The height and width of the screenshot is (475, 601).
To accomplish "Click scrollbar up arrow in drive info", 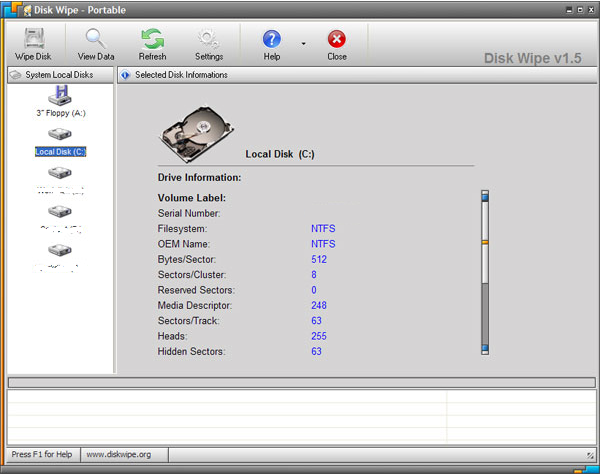I will tap(485, 196).
